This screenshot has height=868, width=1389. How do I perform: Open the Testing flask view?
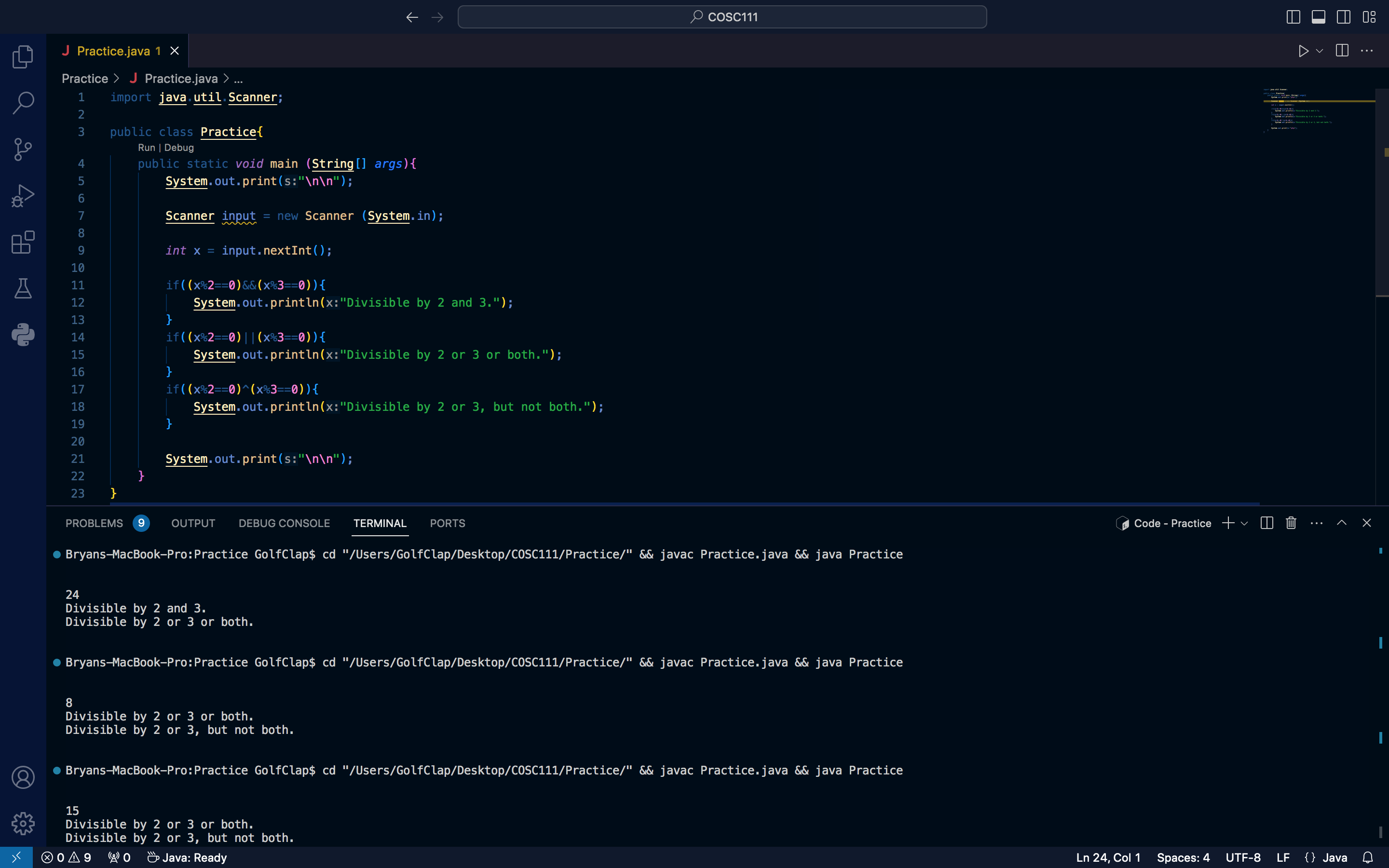click(x=23, y=288)
